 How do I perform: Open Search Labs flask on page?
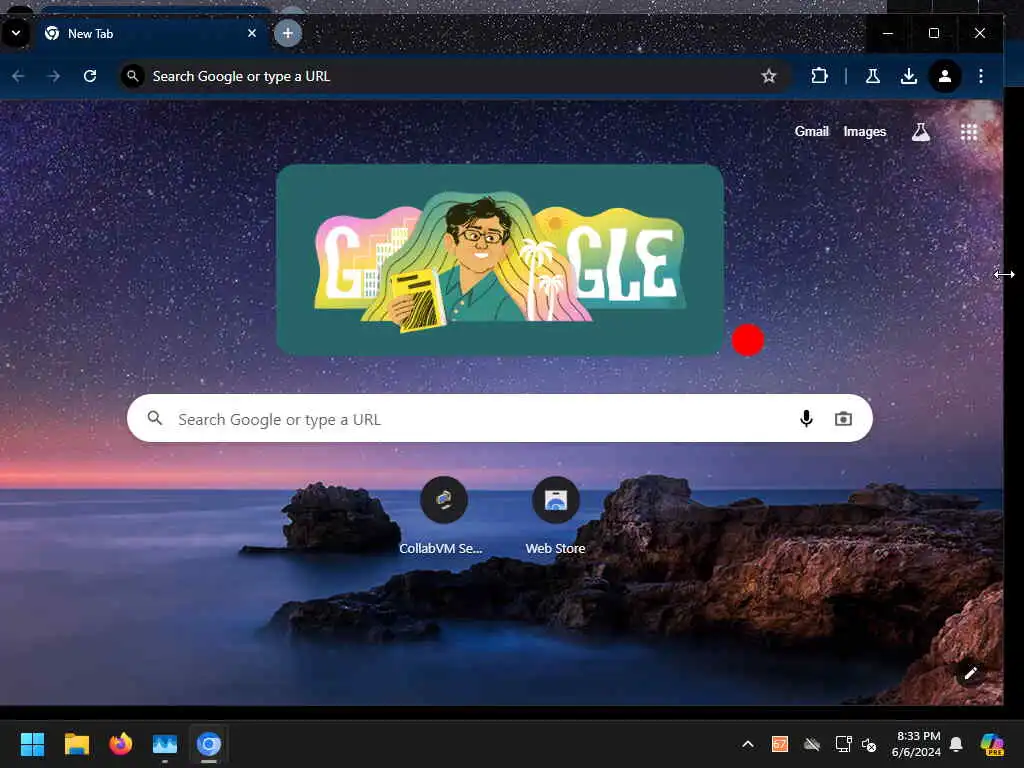pyautogui.click(x=921, y=132)
